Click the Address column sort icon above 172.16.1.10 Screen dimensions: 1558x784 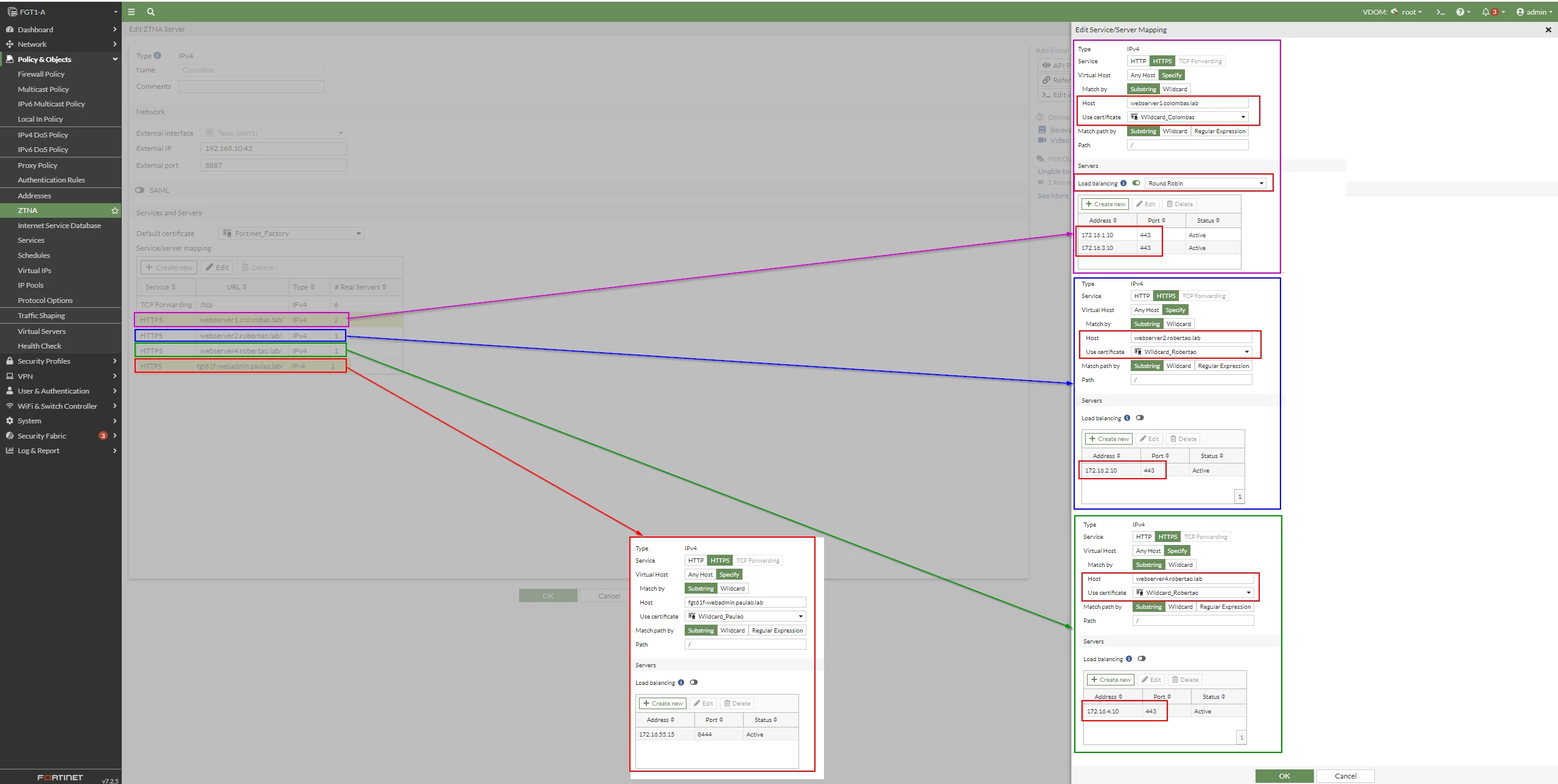point(1115,220)
